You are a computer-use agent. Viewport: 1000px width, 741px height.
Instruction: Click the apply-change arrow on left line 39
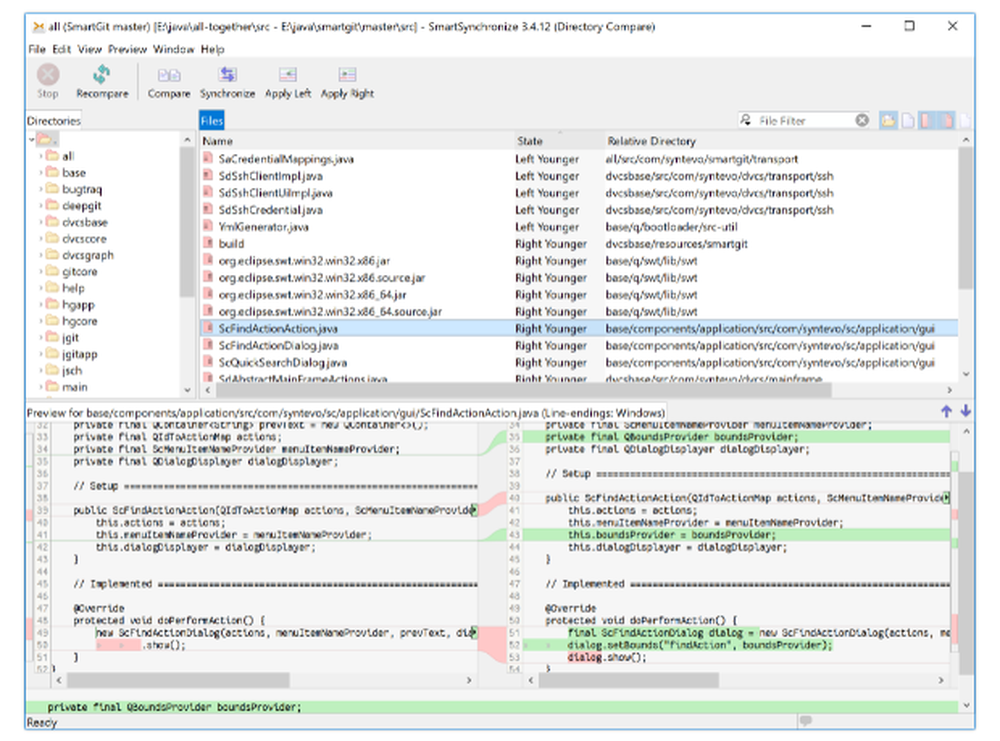click(474, 510)
